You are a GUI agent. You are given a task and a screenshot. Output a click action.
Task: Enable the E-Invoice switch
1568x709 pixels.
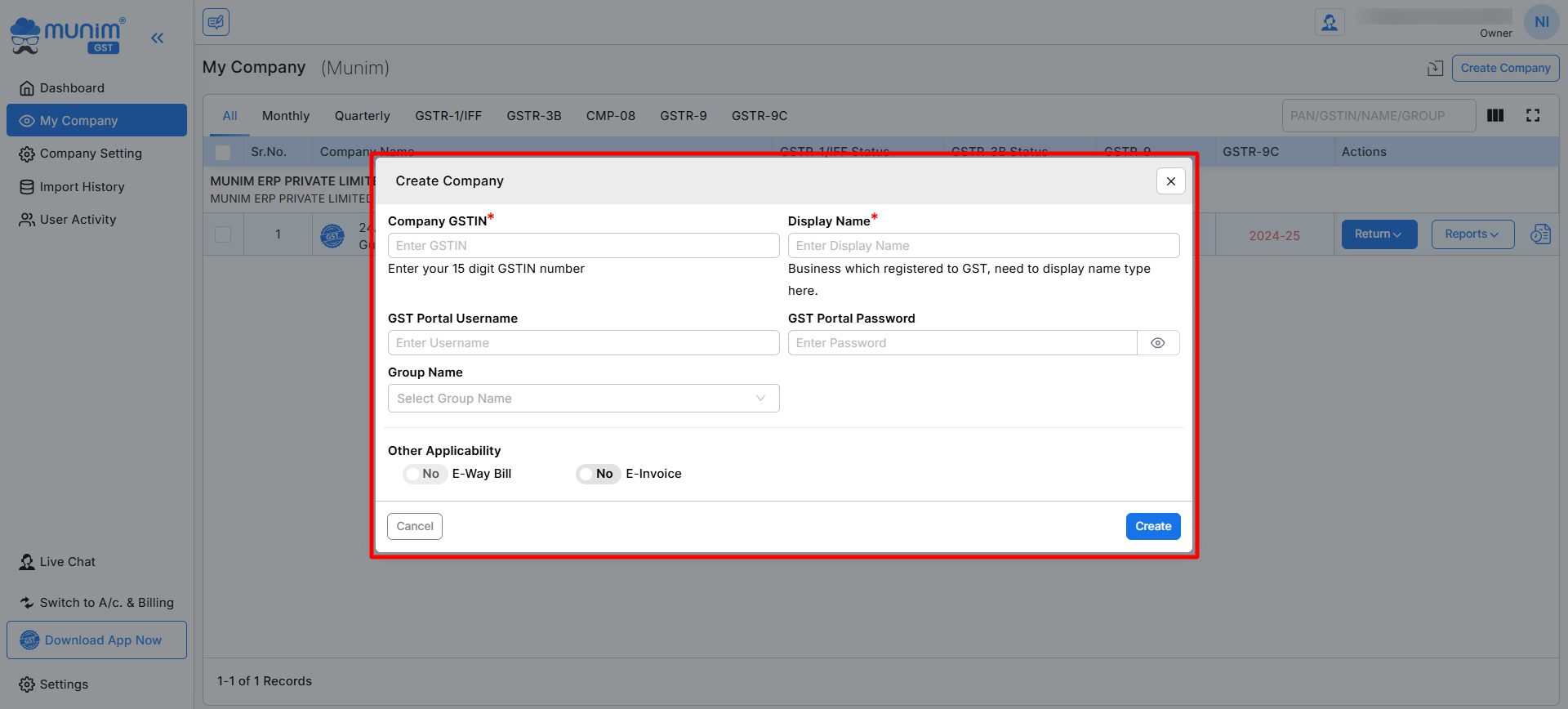tap(597, 474)
